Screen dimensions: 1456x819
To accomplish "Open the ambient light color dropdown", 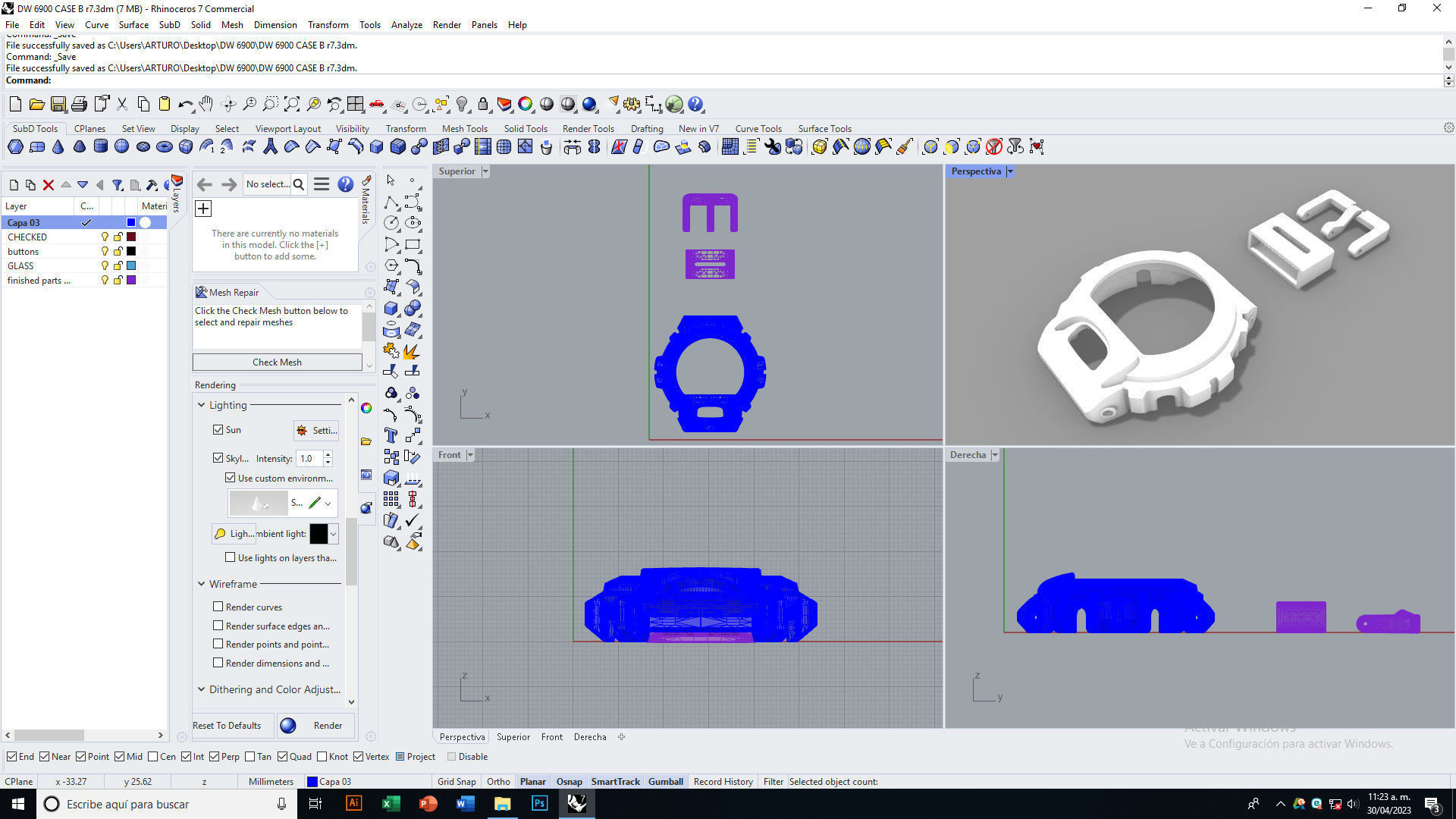I will pos(333,534).
